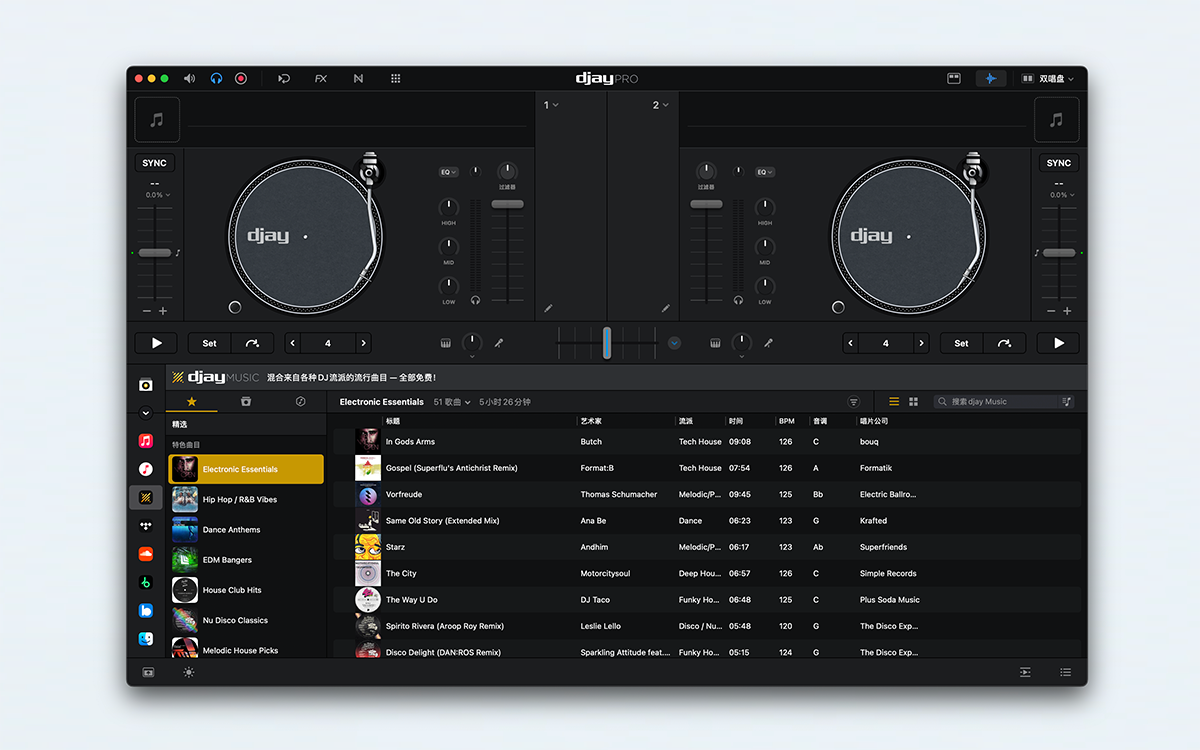1200x750 pixels.
Task: Click the right deck headphone cue icon
Action: [738, 300]
